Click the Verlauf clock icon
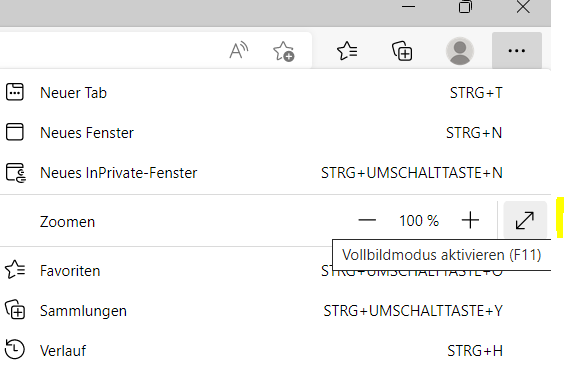 [x=15, y=349]
